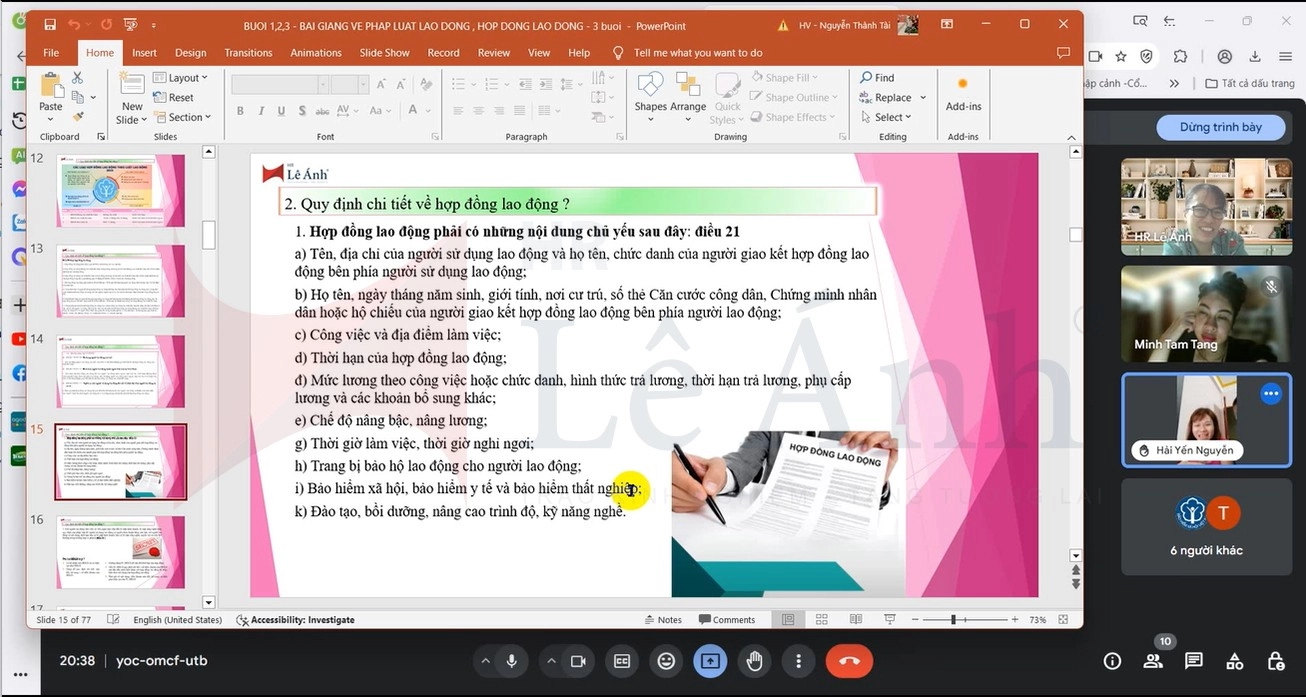The image size is (1306, 697).
Task: Switch to the Insert tab
Action: [144, 53]
